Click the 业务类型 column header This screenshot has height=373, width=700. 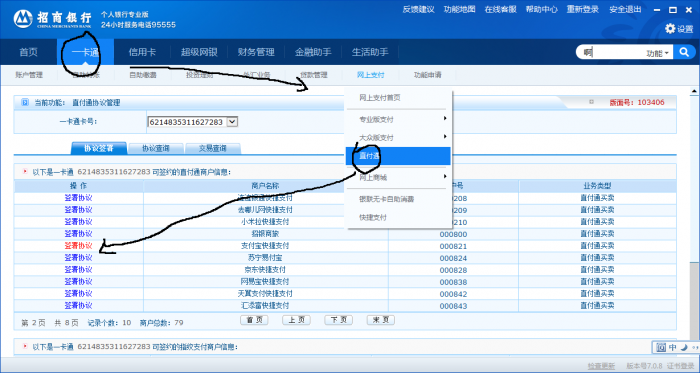pyautogui.click(x=597, y=186)
